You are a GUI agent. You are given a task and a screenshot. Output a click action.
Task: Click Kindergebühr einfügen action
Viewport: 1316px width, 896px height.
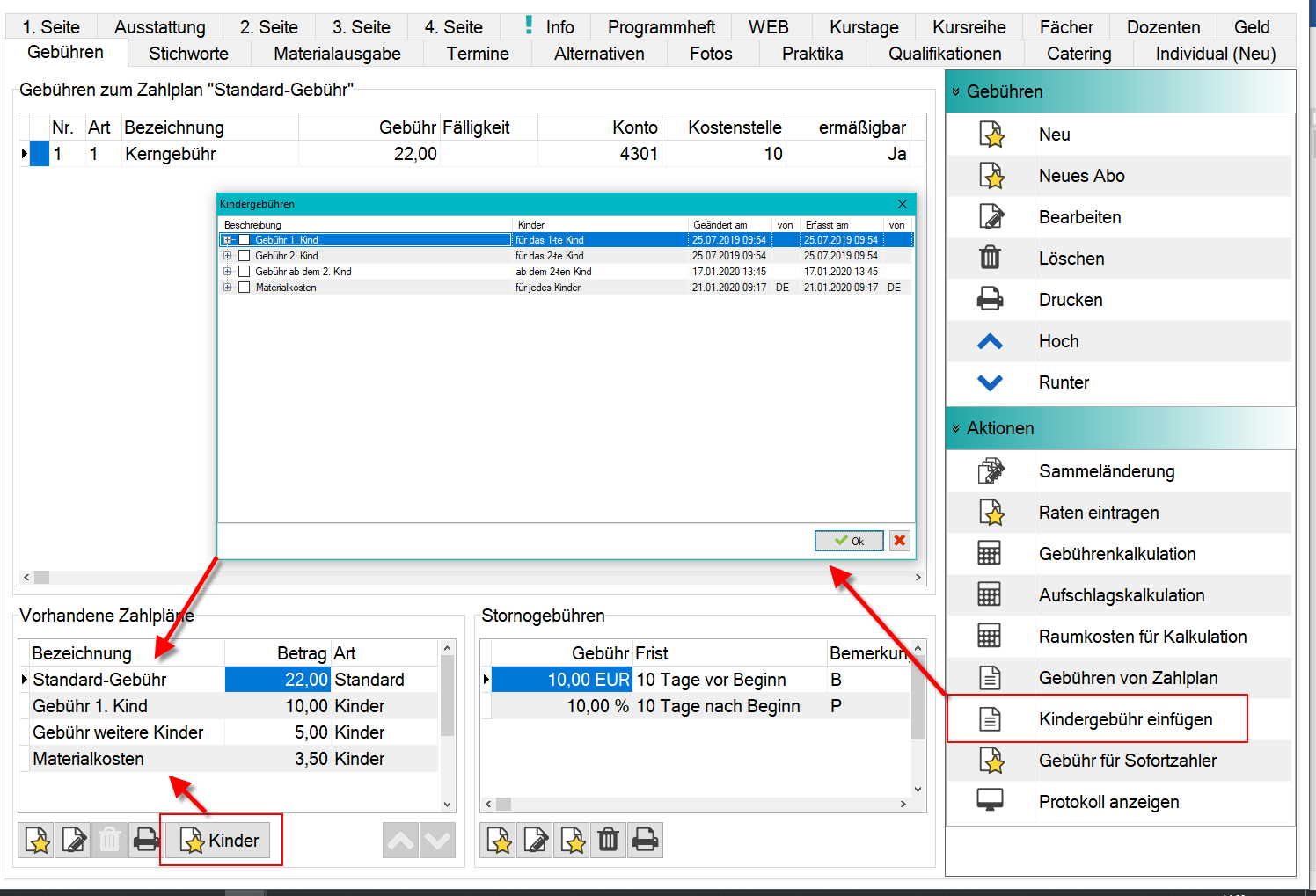click(x=1119, y=719)
